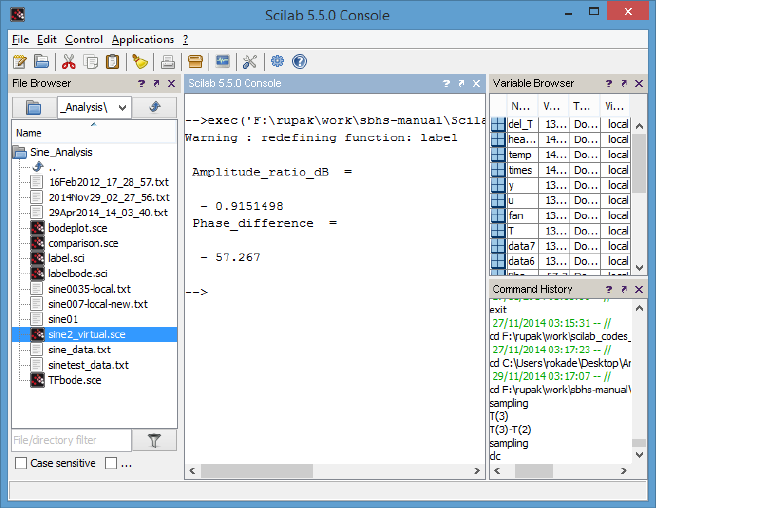
Task: Open Scilab preferences tools icon
Action: click(x=250, y=62)
